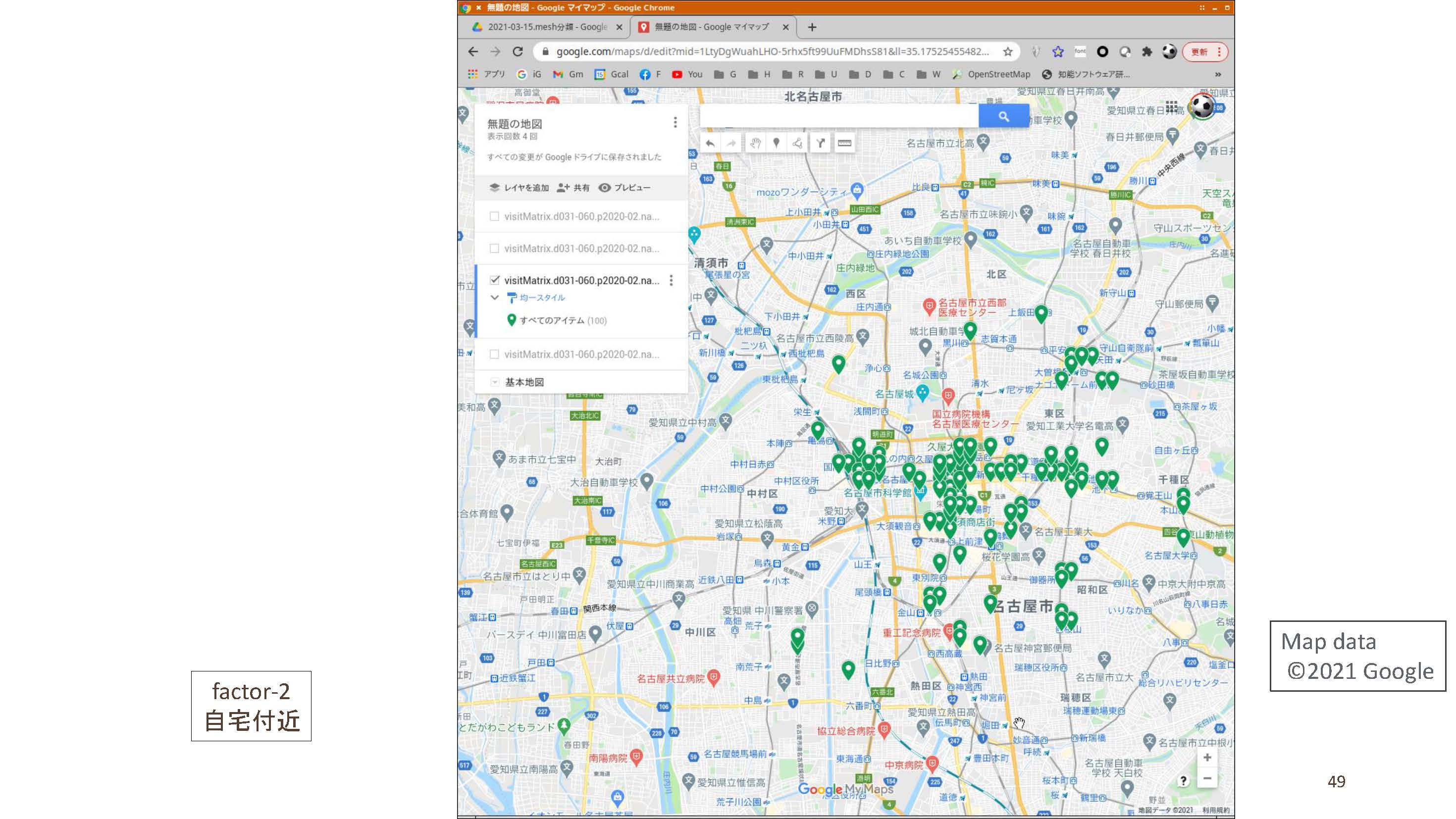The height and width of the screenshot is (819, 1456).
Task: Go back in Chrome
Action: click(473, 51)
